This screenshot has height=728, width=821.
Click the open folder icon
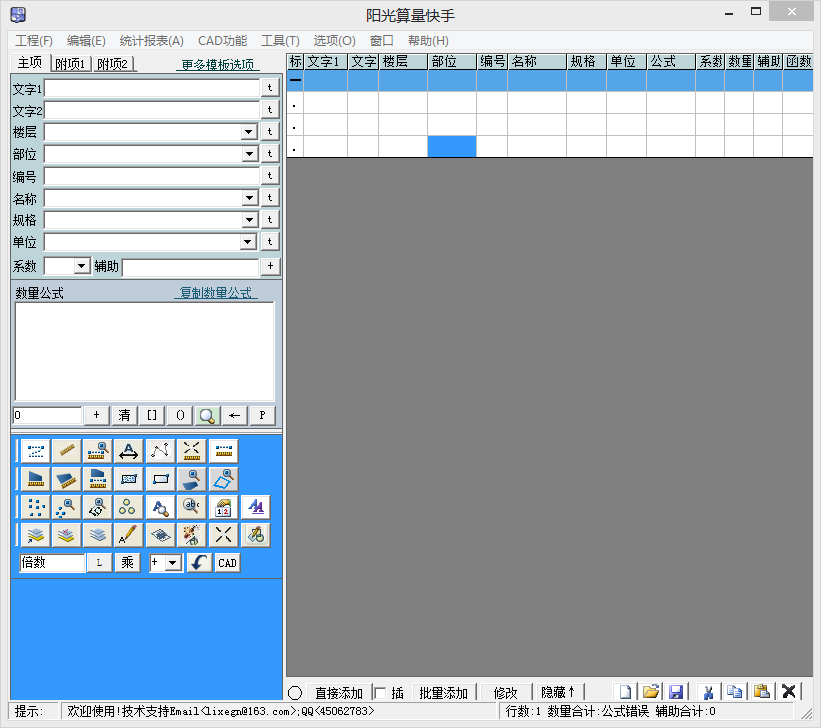point(651,692)
